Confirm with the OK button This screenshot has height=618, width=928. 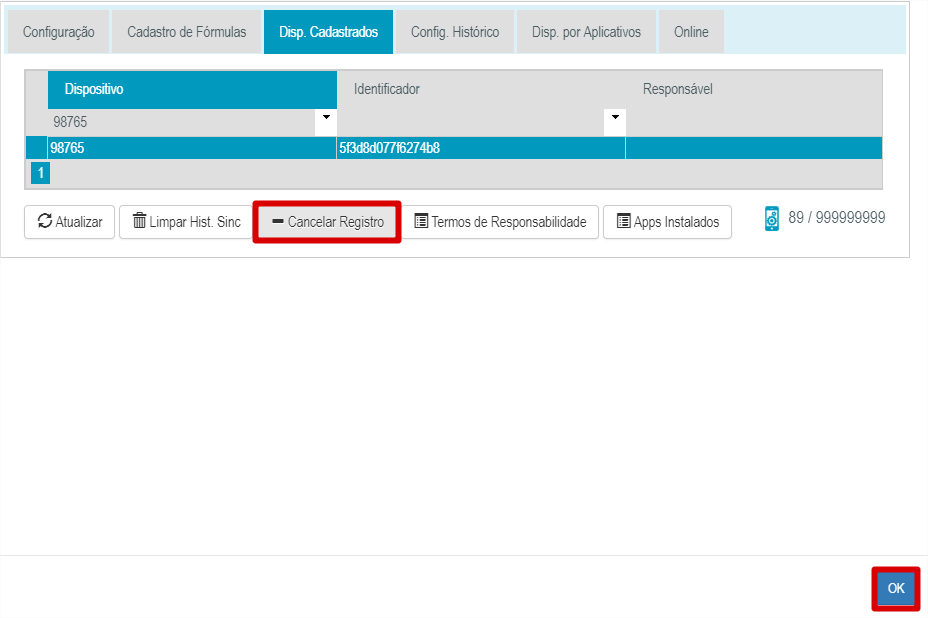(x=895, y=588)
